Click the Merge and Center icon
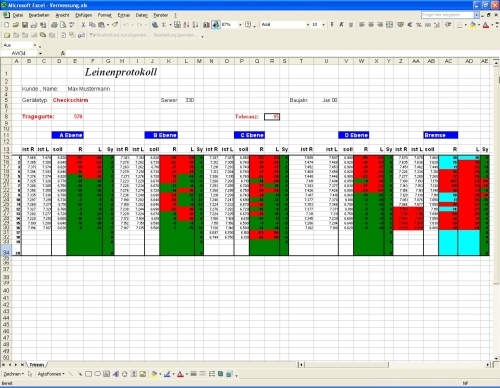 coord(389,25)
